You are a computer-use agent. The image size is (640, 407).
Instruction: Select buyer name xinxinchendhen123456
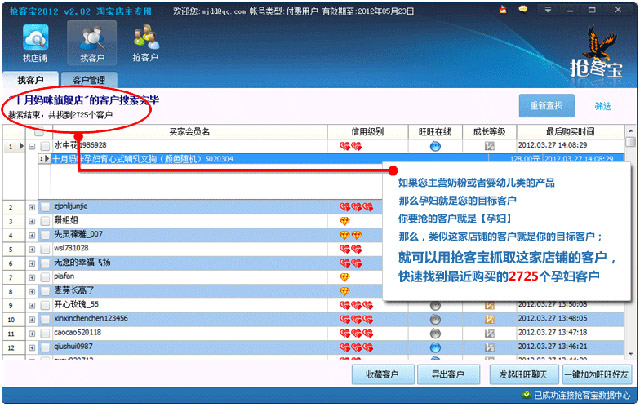[91, 318]
